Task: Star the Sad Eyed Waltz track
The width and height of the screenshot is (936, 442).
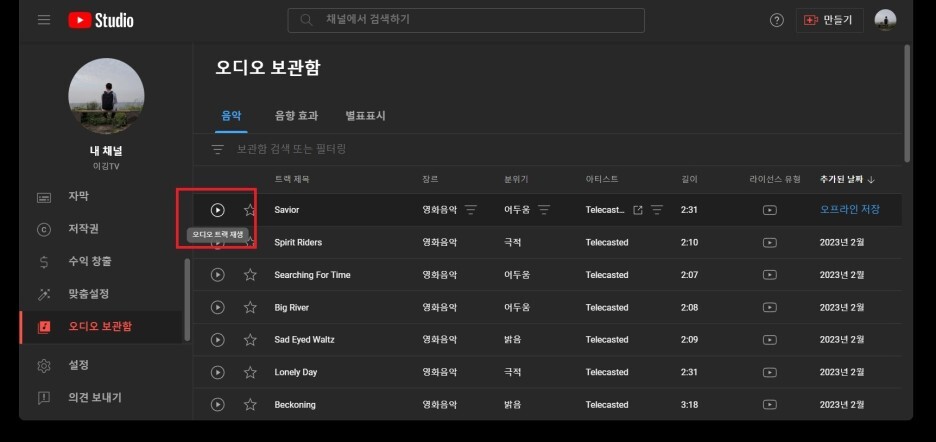Action: (250, 339)
